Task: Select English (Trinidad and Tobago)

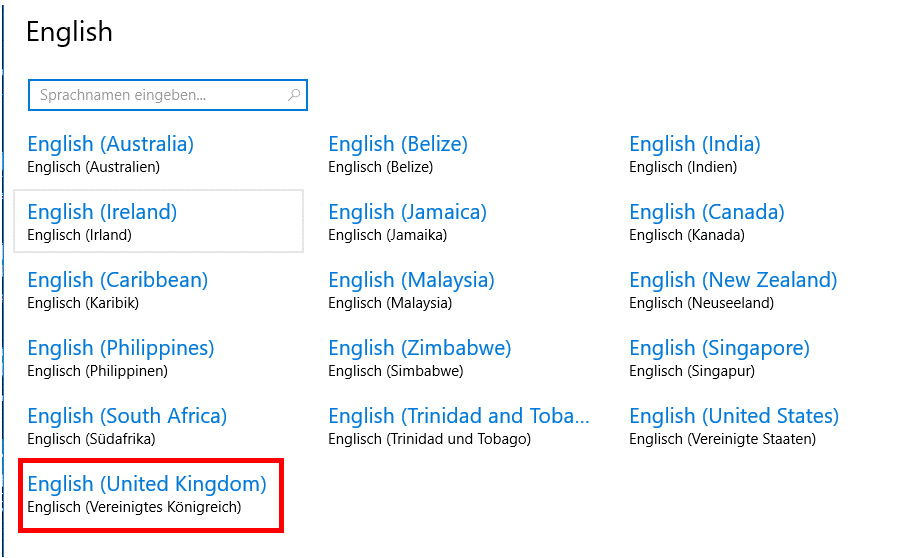Action: (x=459, y=416)
